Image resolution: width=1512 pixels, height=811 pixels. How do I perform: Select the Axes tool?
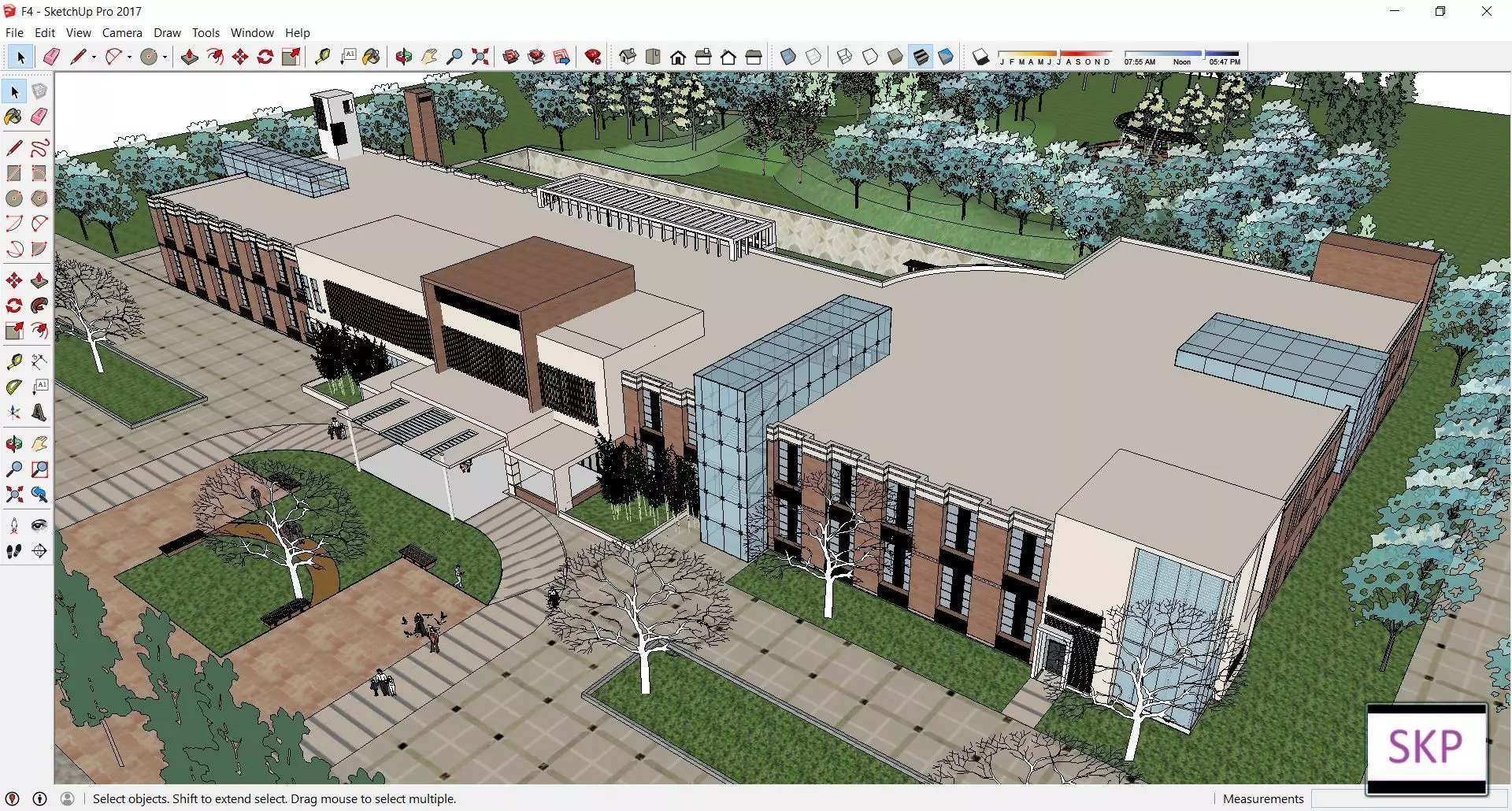[x=14, y=413]
